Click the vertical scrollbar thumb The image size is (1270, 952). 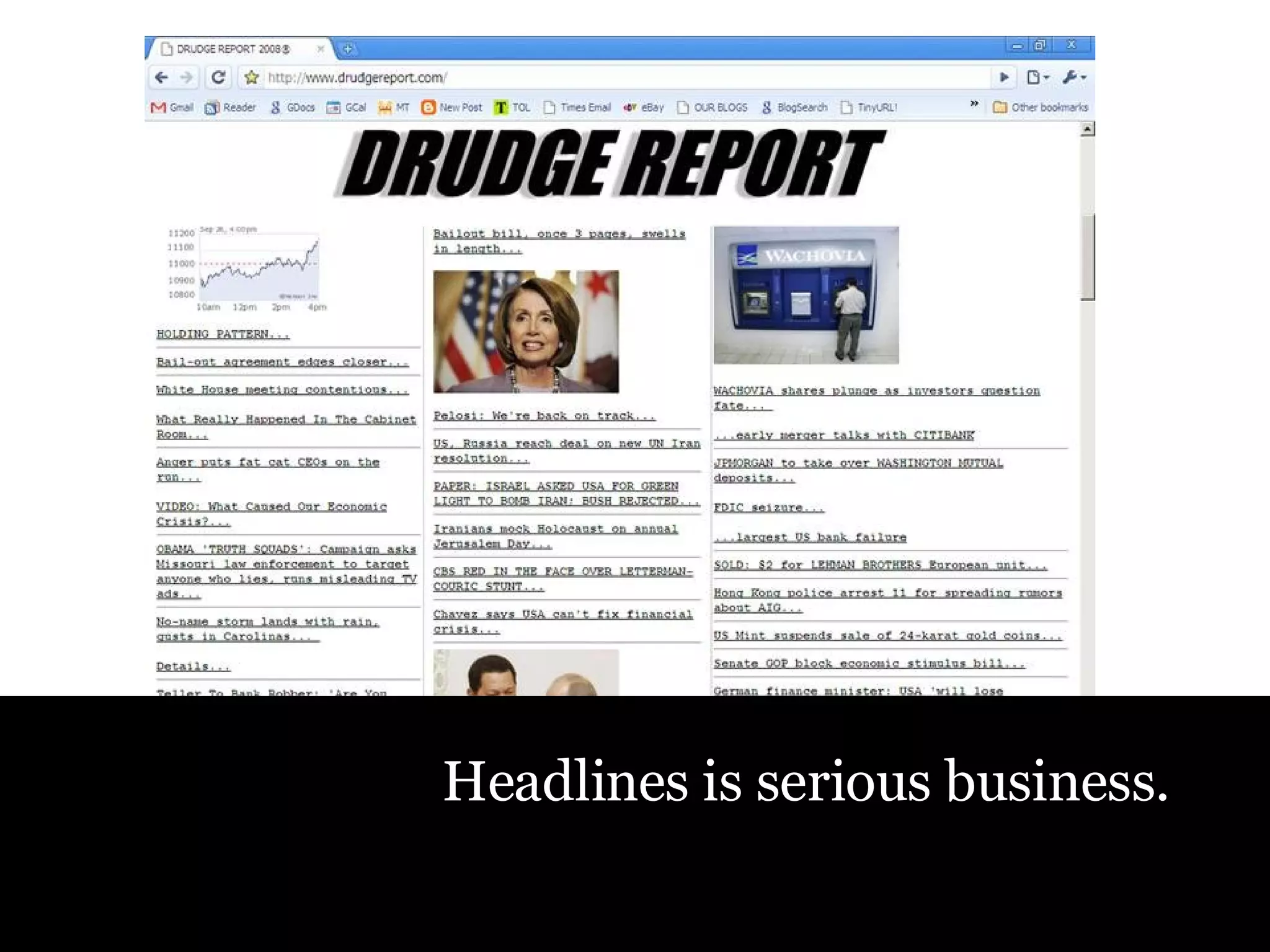pyautogui.click(x=1088, y=257)
